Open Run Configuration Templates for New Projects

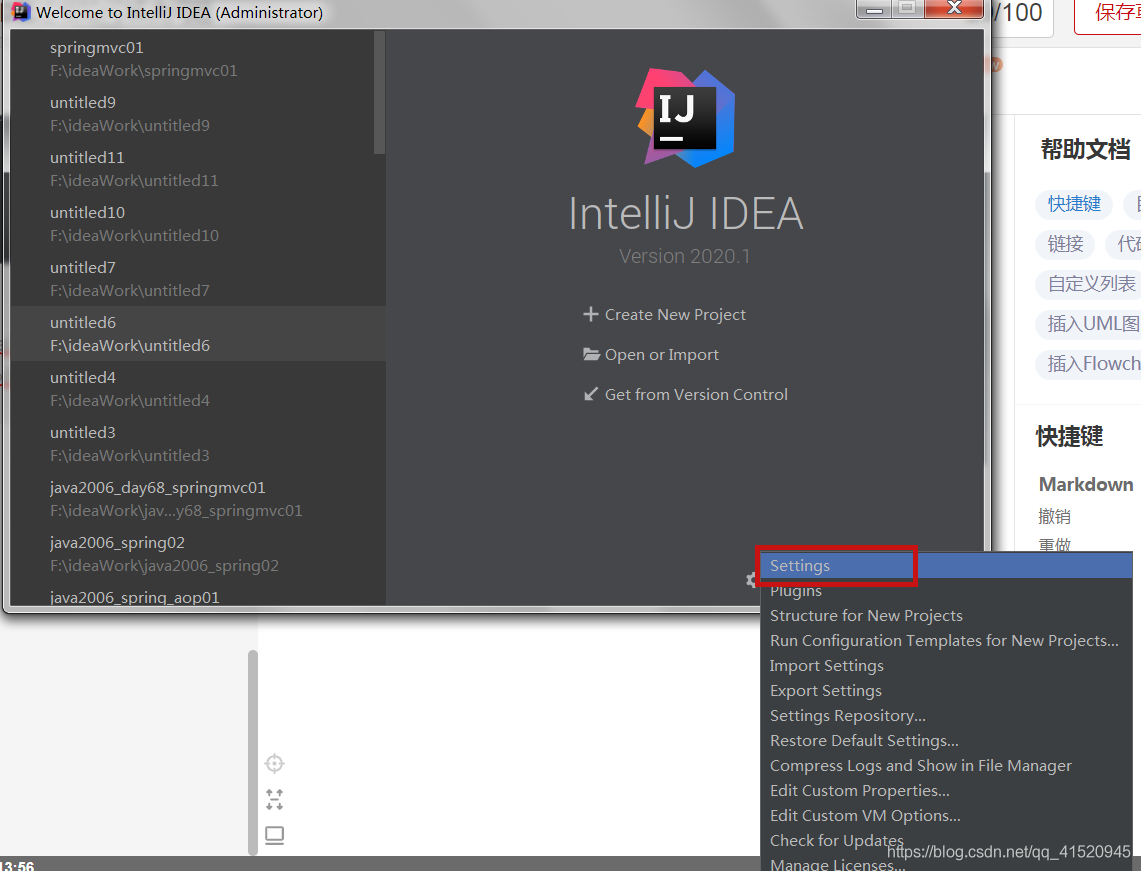(x=946, y=640)
